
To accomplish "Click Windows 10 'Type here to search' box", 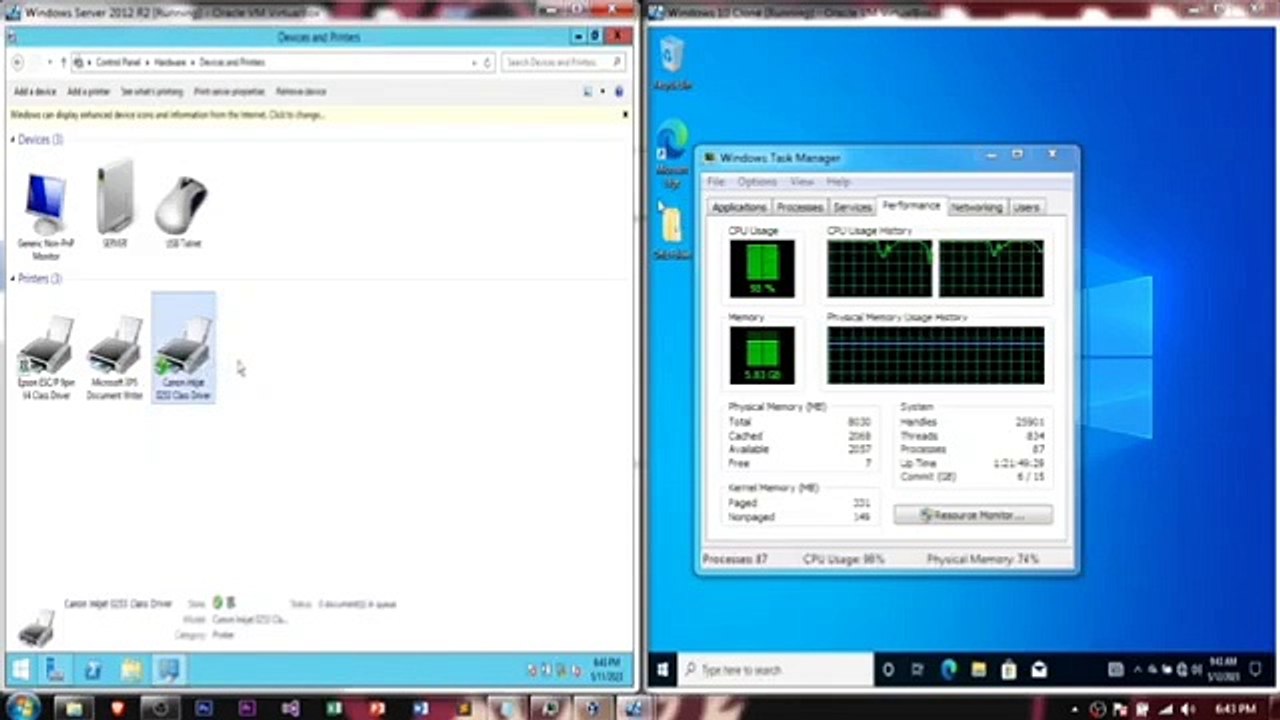I will point(776,669).
